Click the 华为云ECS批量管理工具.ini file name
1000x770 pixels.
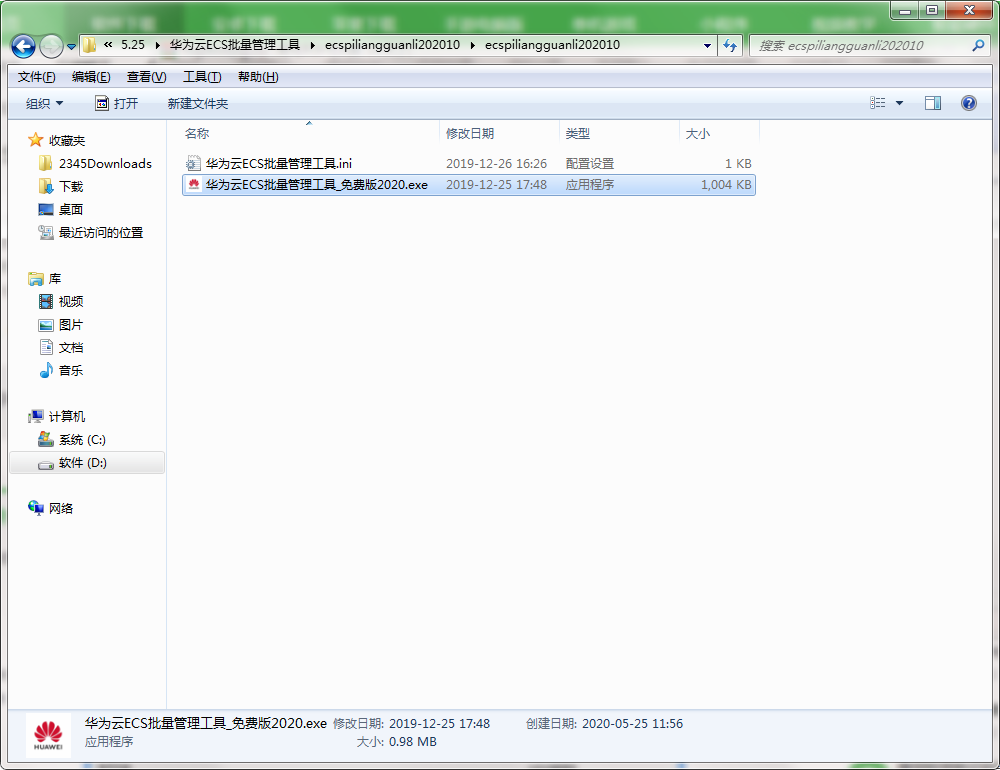[279, 163]
